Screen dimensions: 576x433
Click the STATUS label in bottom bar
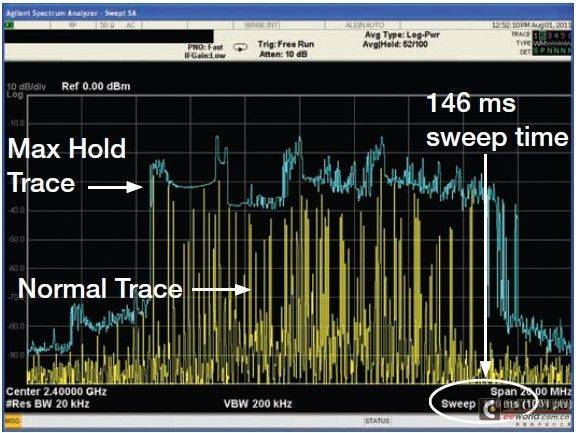click(x=377, y=421)
